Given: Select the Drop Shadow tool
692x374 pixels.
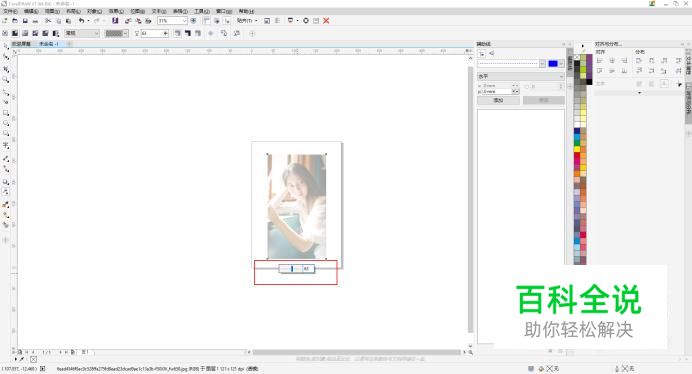Looking at the screenshot, I should [6, 181].
